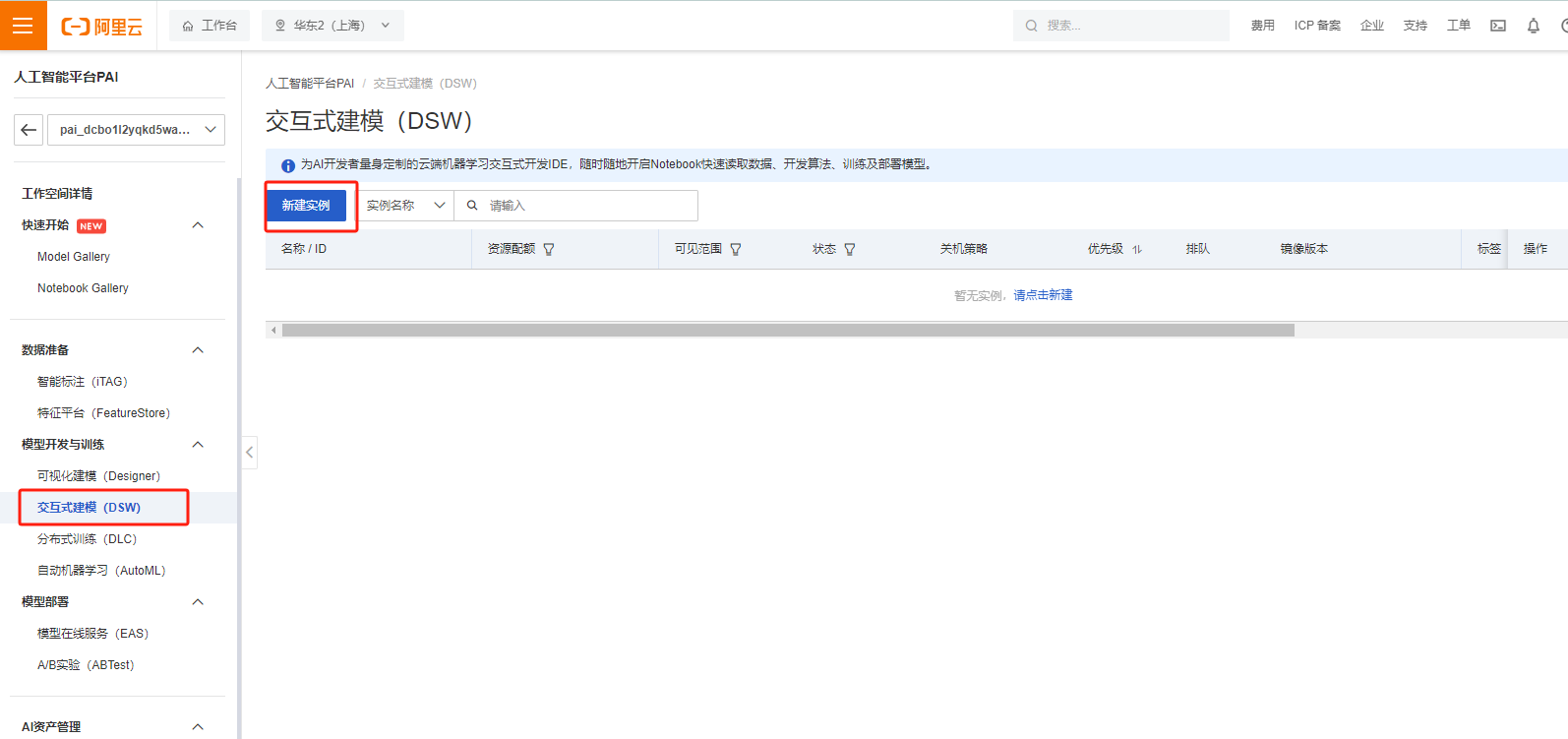This screenshot has height=739, width=1568.
Task: Collapse the sidebar with the side handle
Action: point(250,453)
